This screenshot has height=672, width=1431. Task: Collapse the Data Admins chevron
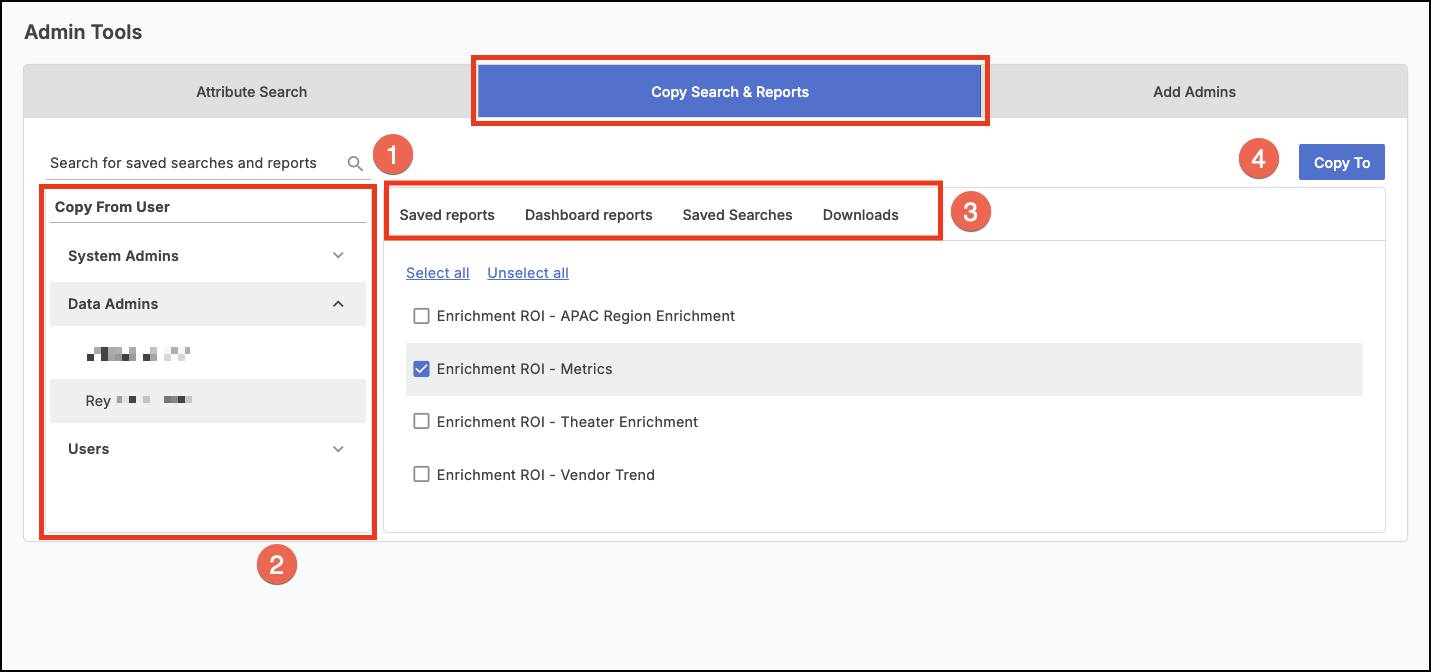click(338, 304)
